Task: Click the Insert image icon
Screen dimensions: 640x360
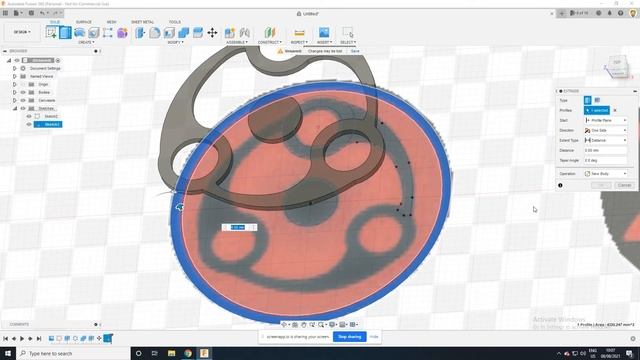Action: [x=324, y=32]
